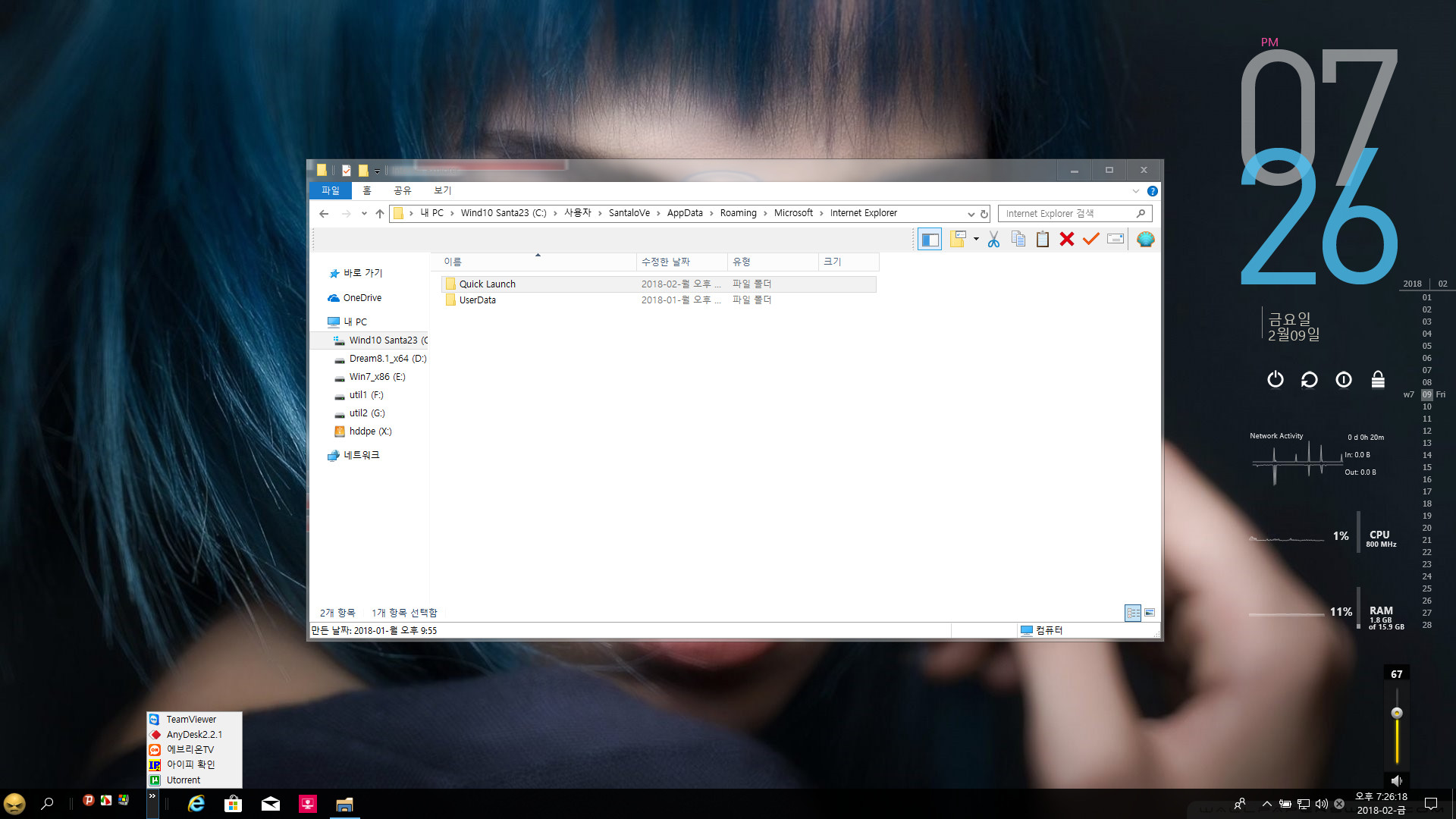The image size is (1456, 819).
Task: Navigate to Roaming in the breadcrumb
Action: pyautogui.click(x=739, y=213)
